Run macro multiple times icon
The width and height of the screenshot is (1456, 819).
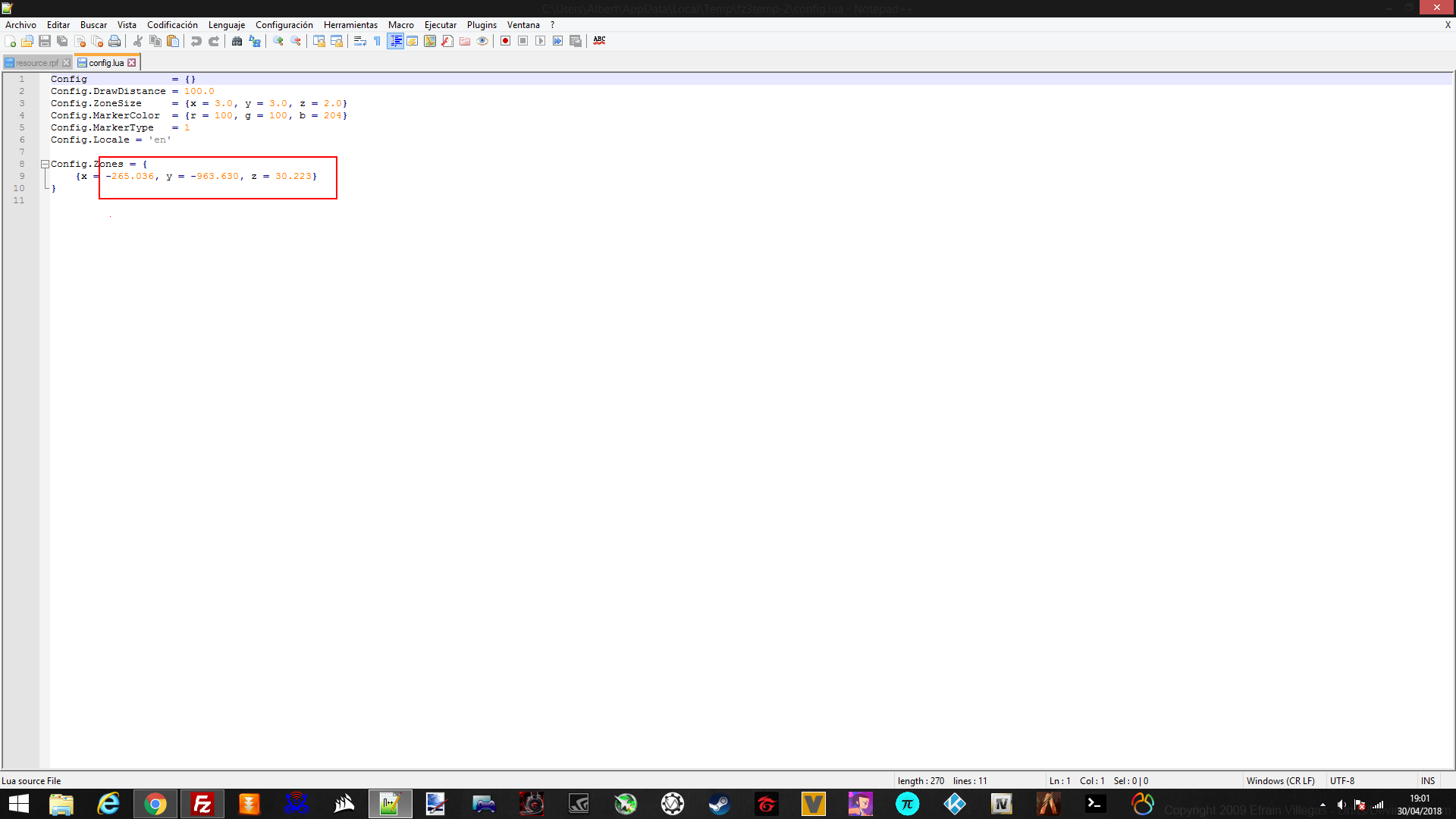[558, 41]
